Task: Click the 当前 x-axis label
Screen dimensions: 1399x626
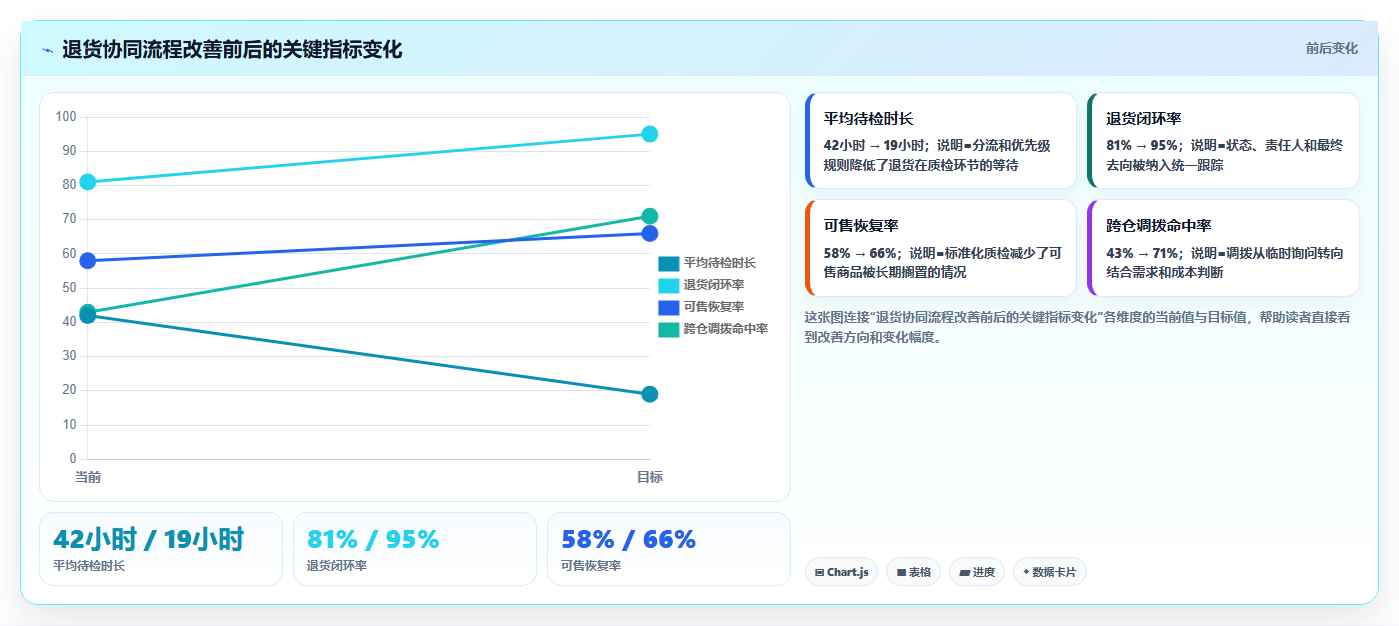Action: [88, 478]
